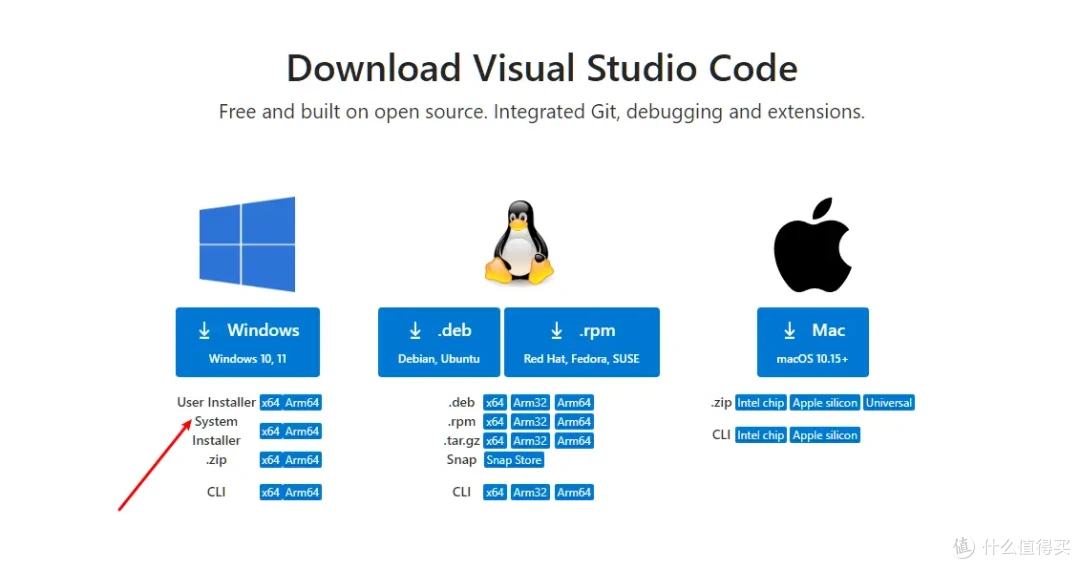1080x569 pixels.
Task: Select Mac .zip Universal build
Action: [x=889, y=402]
